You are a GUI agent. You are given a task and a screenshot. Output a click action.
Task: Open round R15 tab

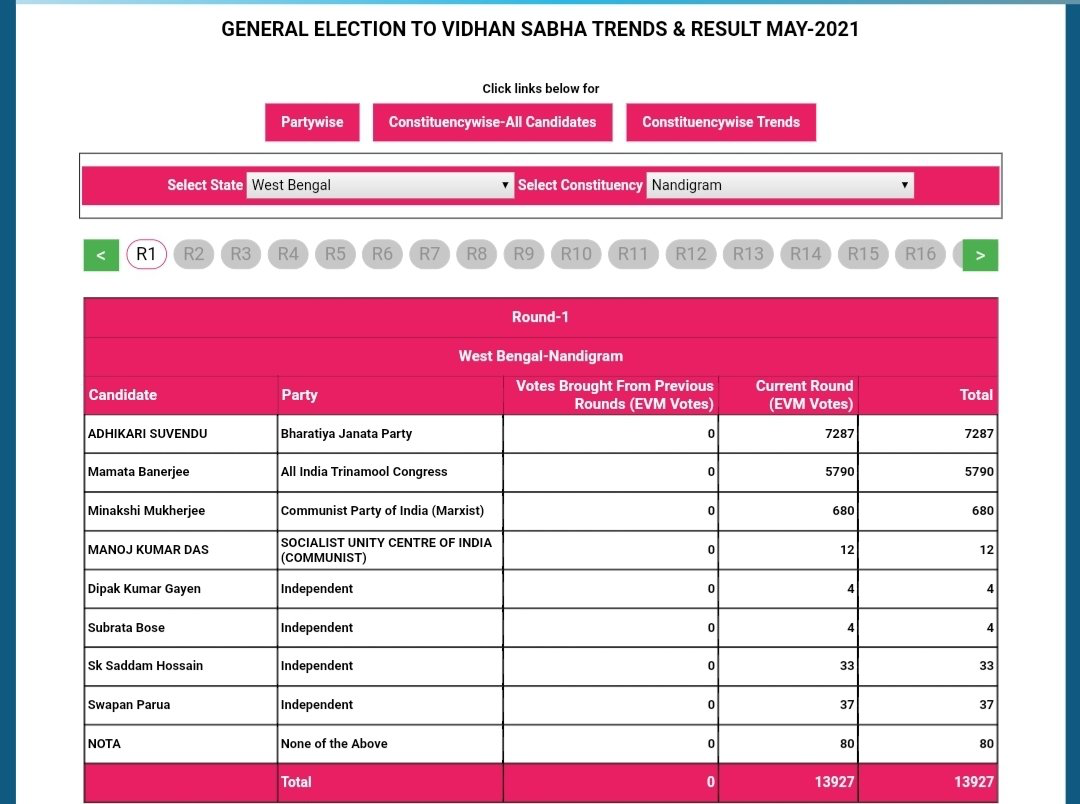point(863,254)
